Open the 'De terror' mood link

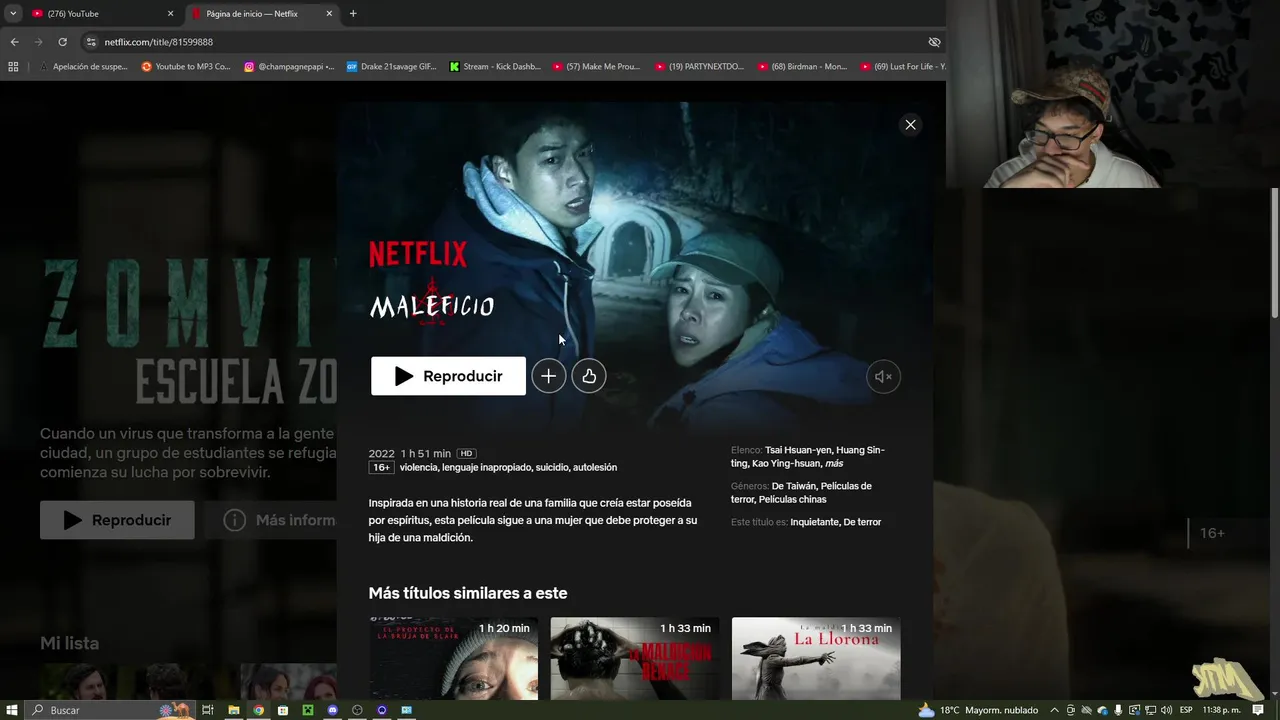pos(862,522)
